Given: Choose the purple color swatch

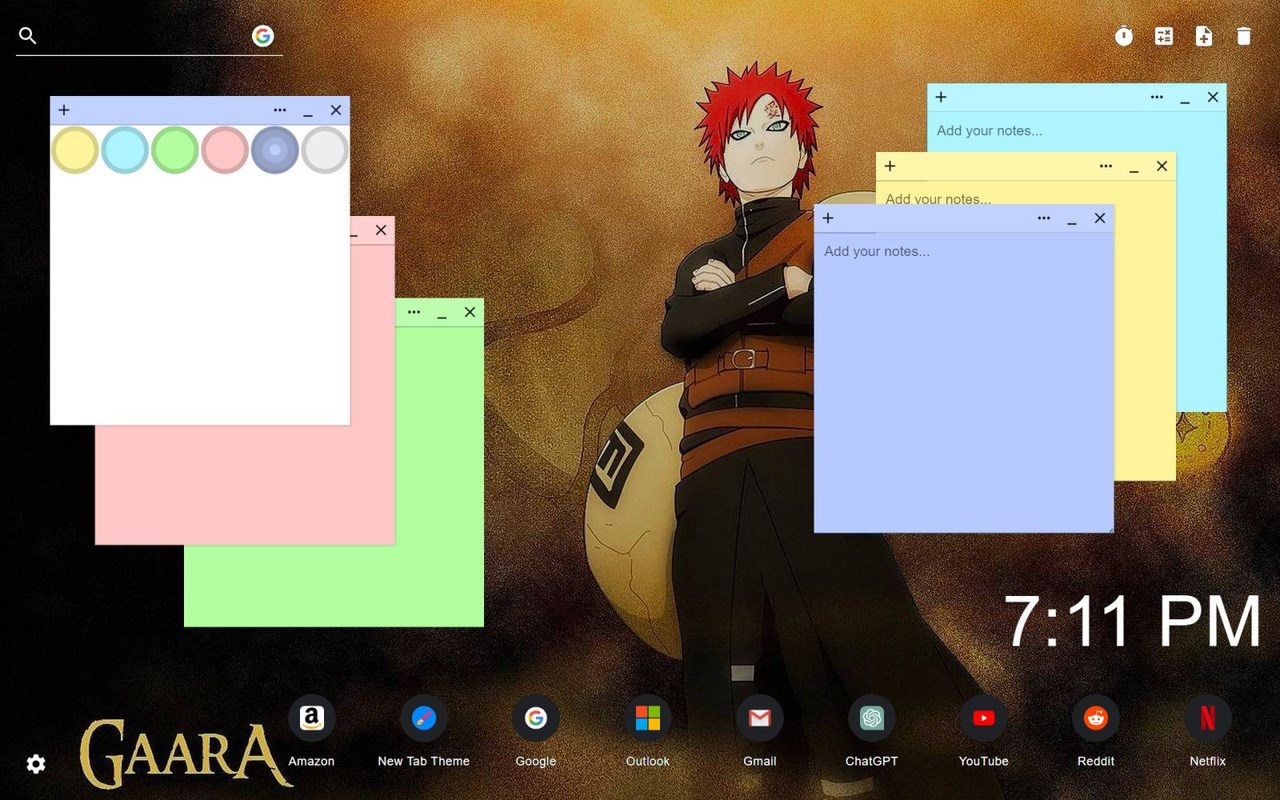Looking at the screenshot, I should coord(275,150).
